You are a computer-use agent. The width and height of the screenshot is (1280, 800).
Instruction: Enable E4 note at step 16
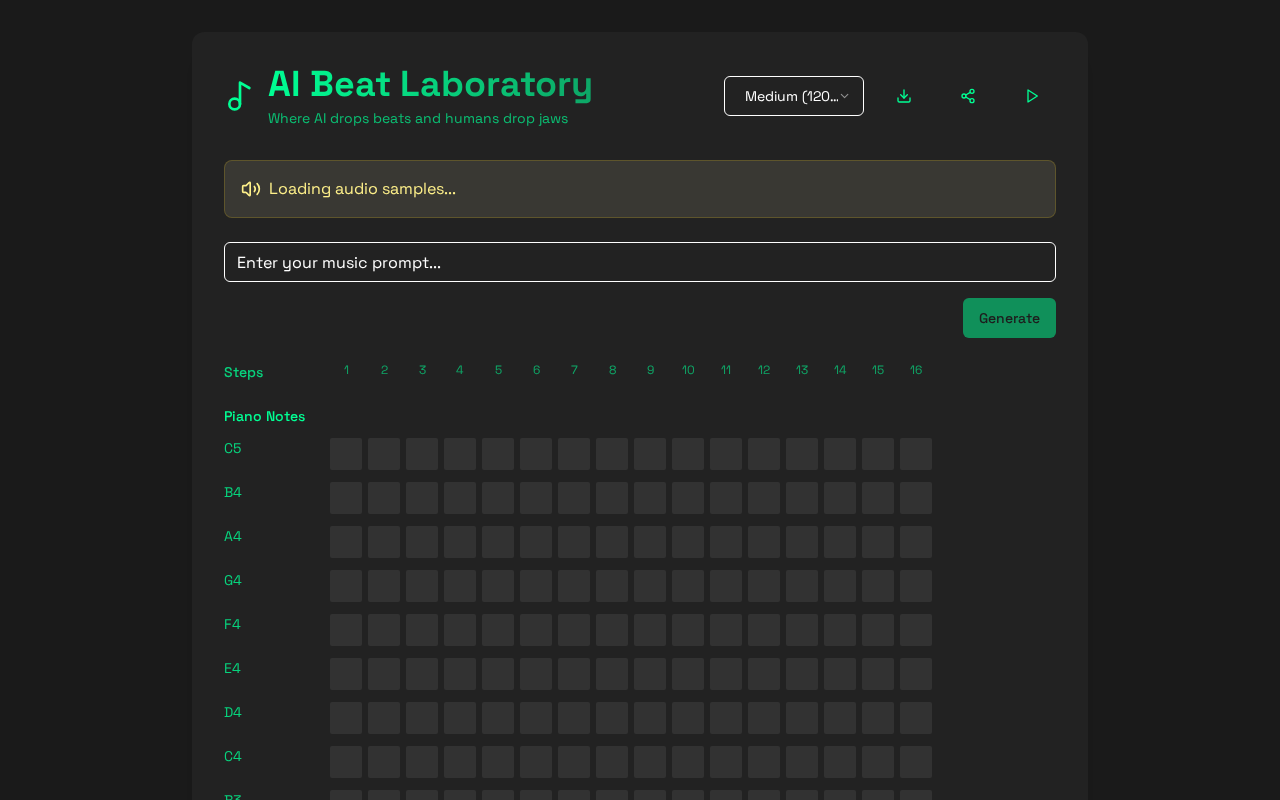point(916,674)
